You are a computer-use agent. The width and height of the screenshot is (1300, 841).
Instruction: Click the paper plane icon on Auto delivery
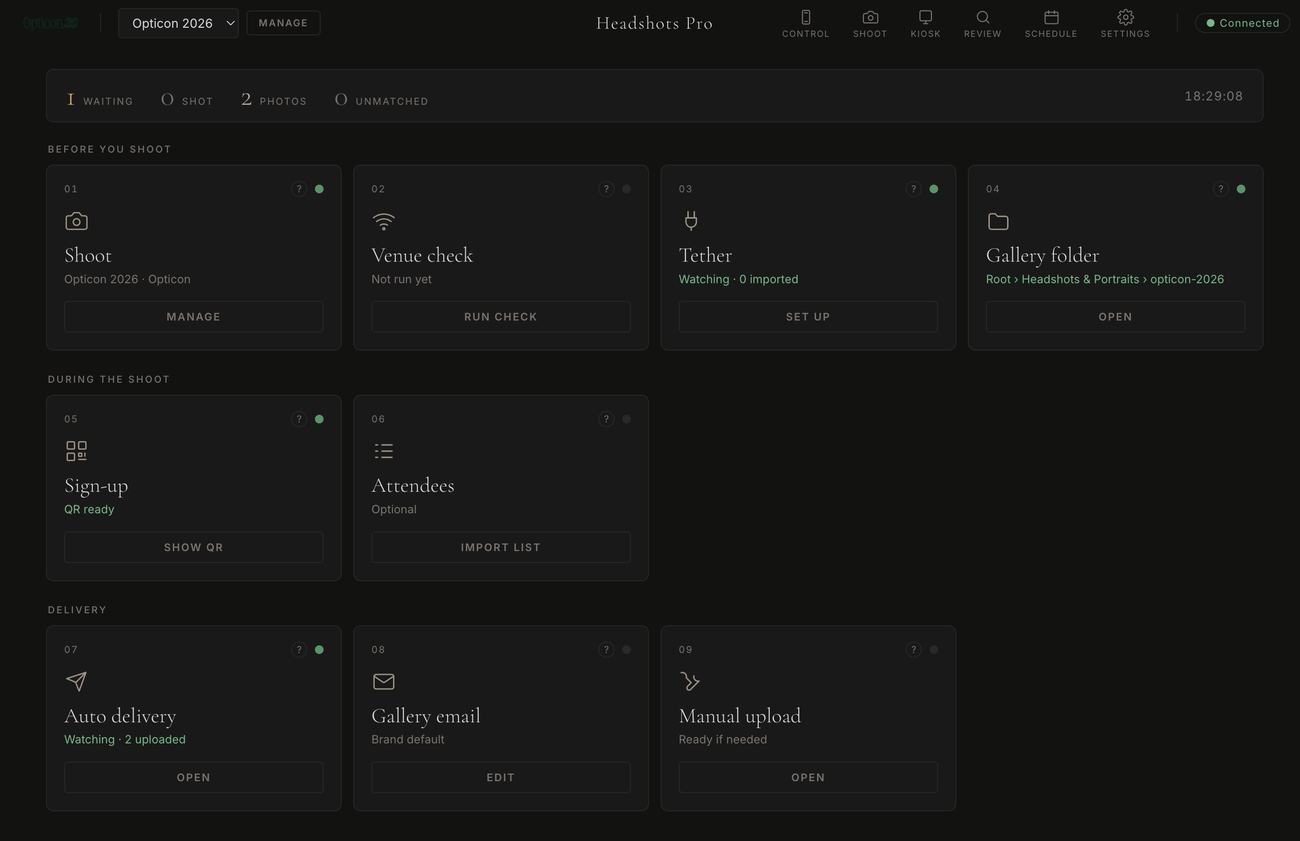76,681
